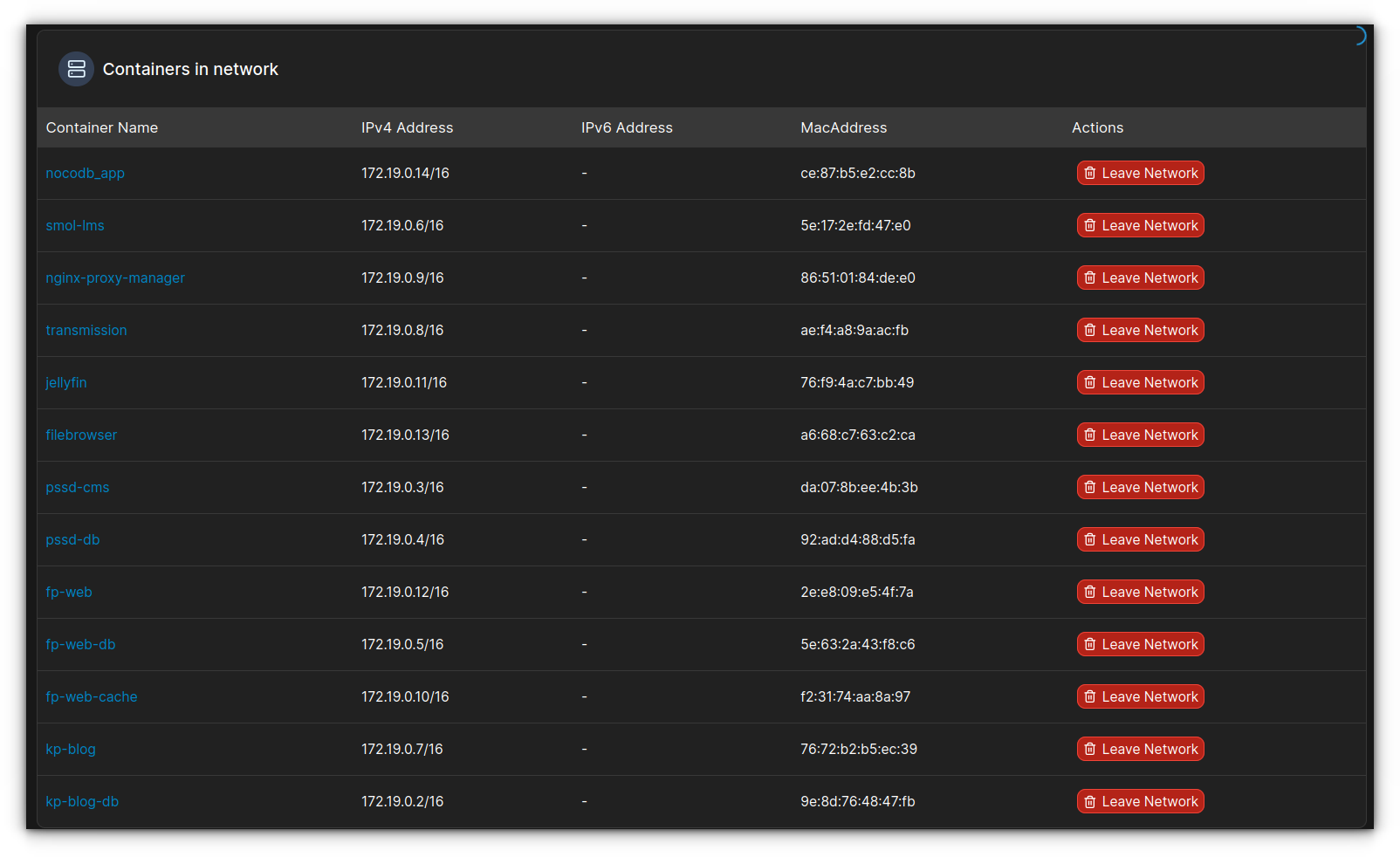This screenshot has width=1400, height=857.
Task: Remove jellyfin from the network
Action: click(x=1140, y=382)
